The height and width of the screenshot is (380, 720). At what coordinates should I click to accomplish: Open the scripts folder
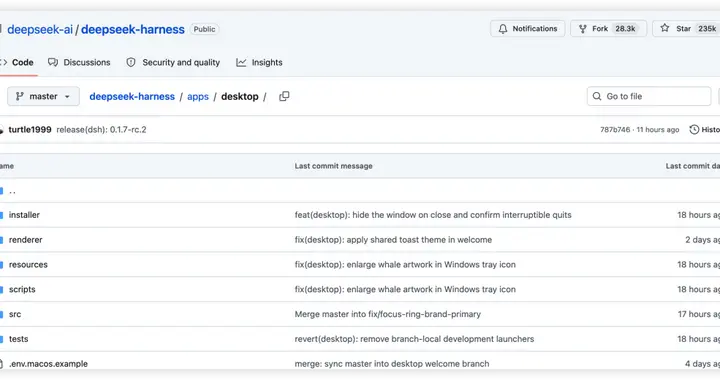[22, 289]
